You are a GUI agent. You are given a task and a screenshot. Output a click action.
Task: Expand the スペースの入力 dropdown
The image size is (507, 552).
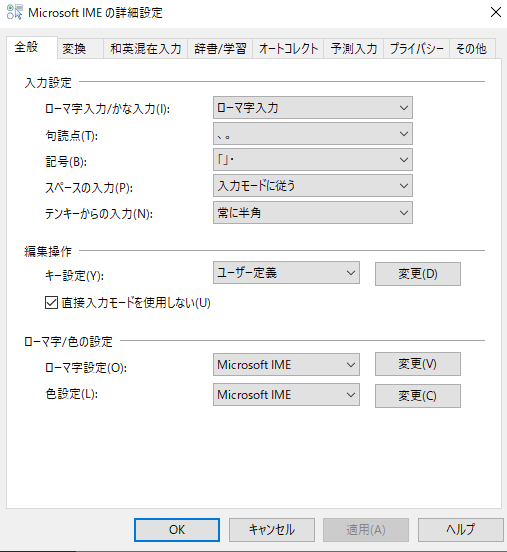313,186
